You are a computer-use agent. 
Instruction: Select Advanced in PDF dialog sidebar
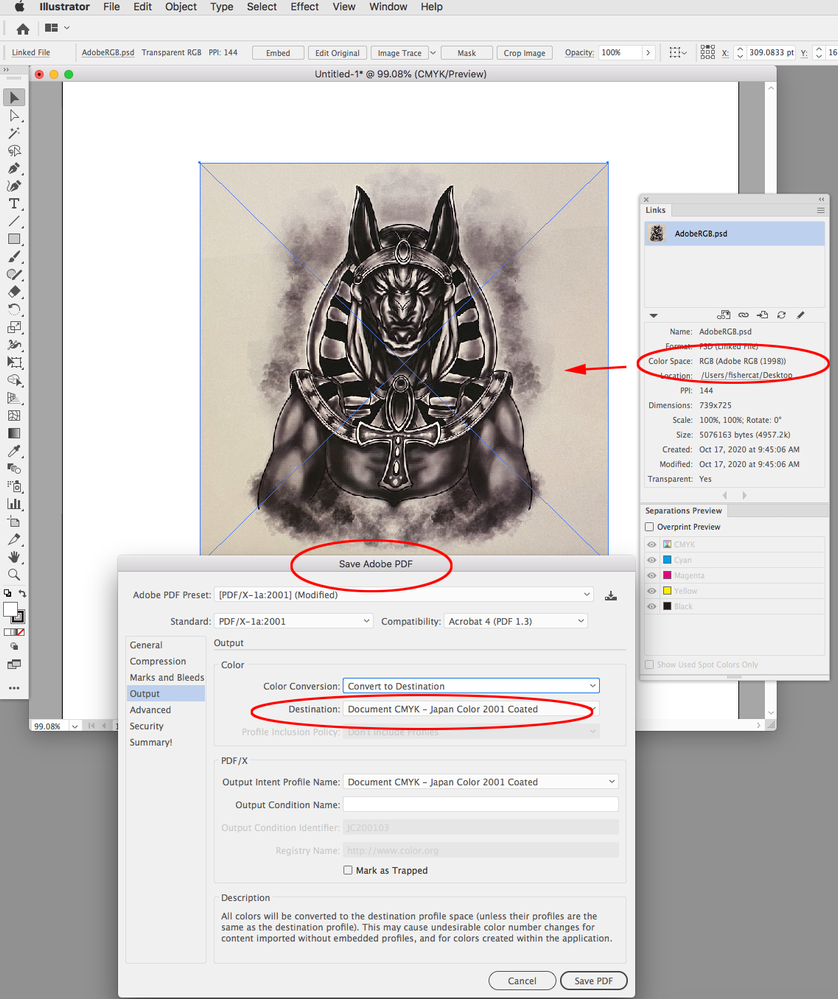coord(150,710)
